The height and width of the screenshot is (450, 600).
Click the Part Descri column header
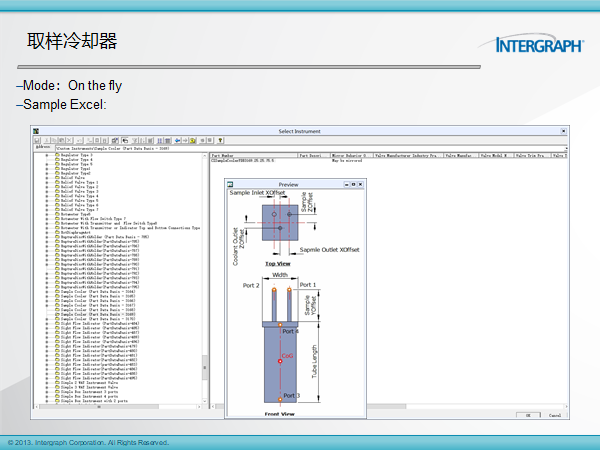314,156
